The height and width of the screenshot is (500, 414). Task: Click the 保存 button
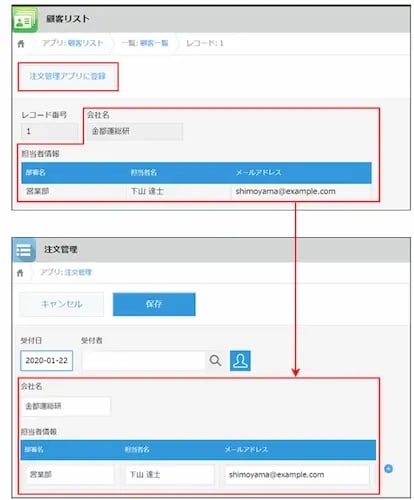tap(154, 304)
